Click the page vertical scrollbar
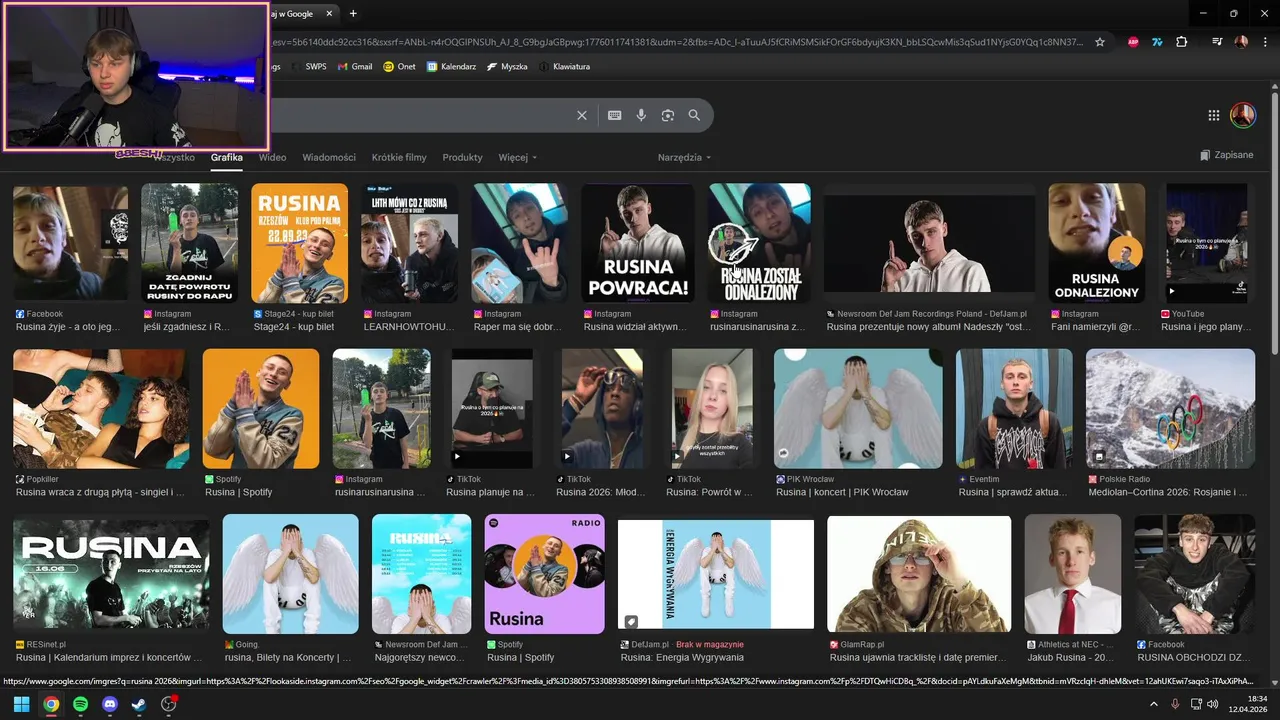 pos(1274,225)
